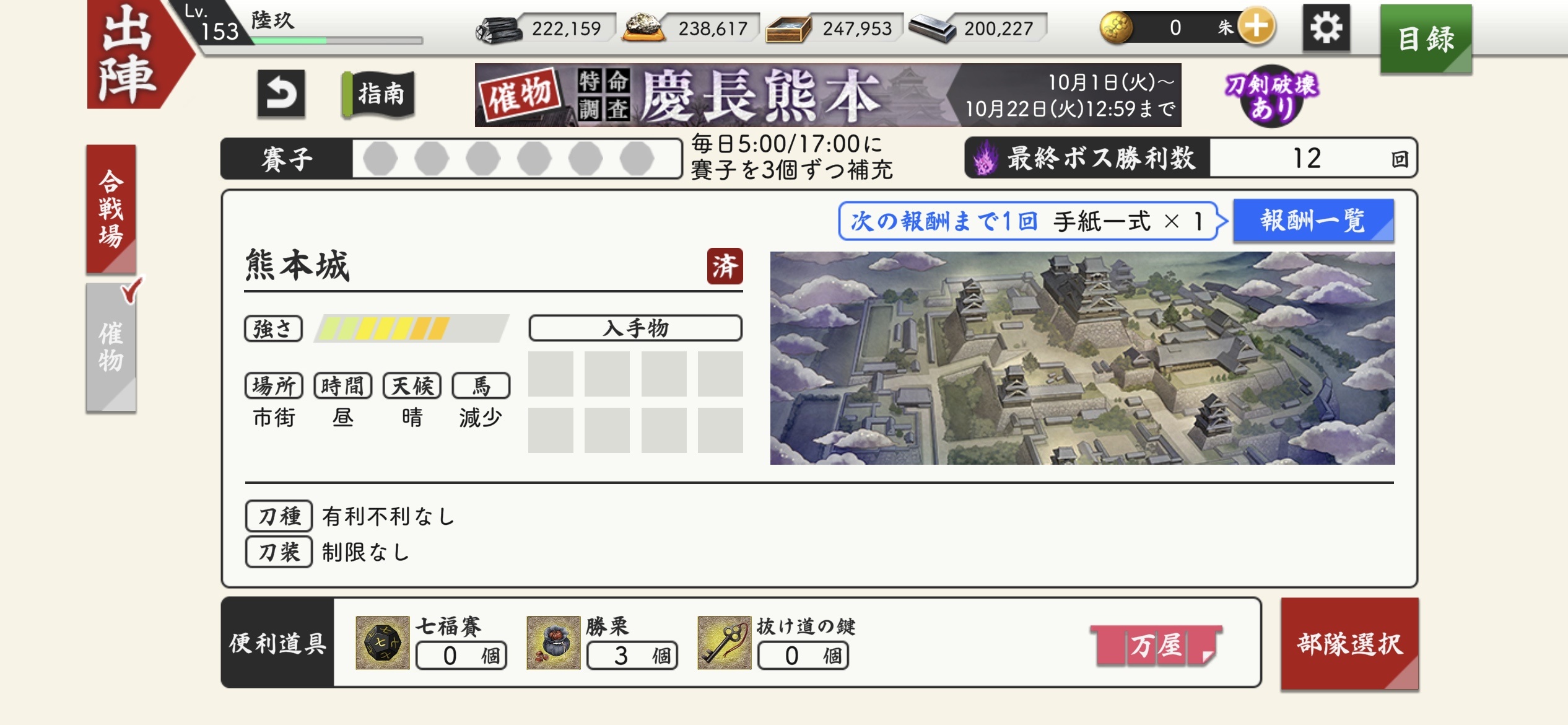Image resolution: width=1568 pixels, height=725 pixels.
Task: Click the 熊本城 castle map image
Action: click(x=1082, y=358)
